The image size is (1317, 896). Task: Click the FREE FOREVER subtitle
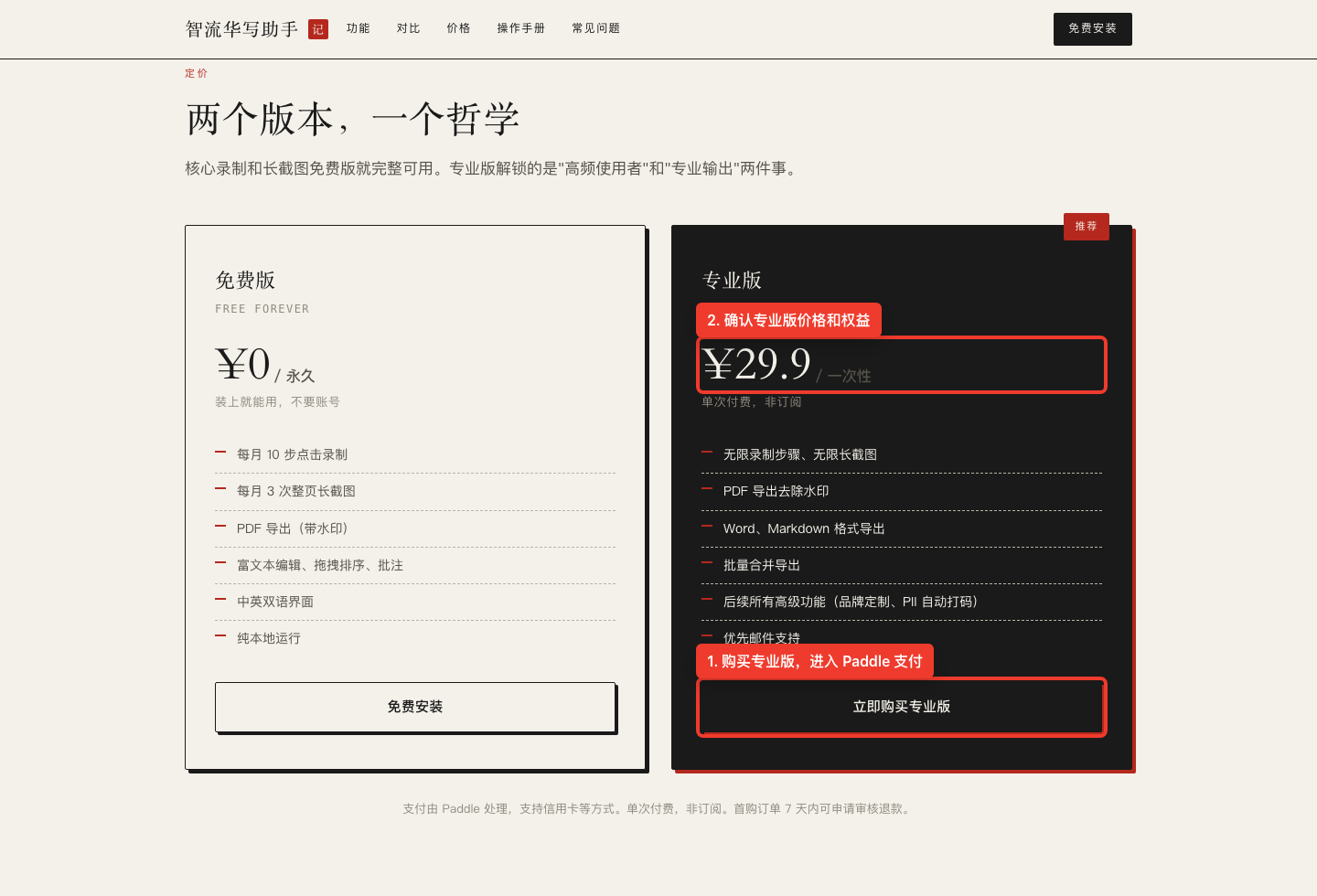(262, 309)
